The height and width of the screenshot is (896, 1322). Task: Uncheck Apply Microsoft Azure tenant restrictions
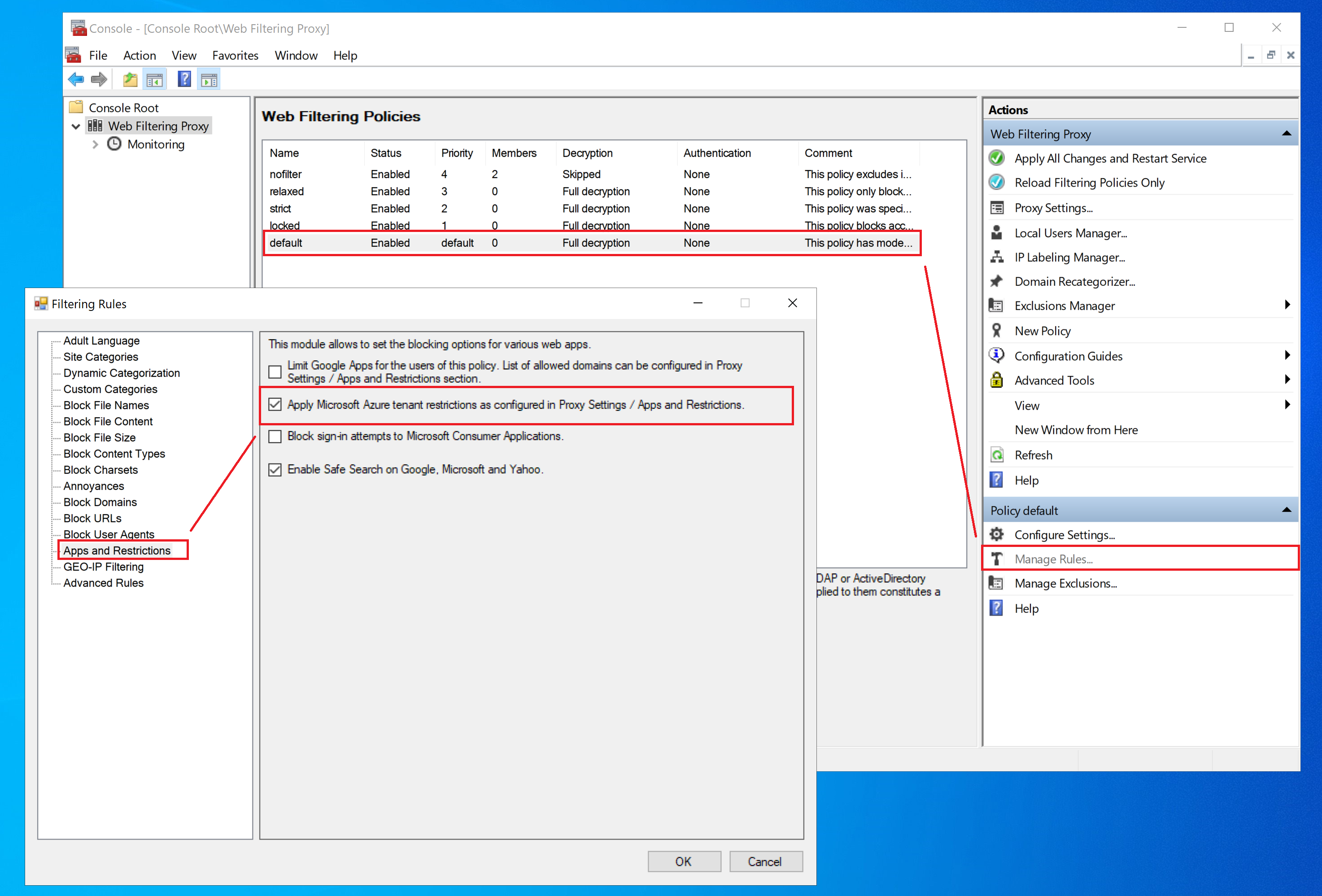pos(275,405)
